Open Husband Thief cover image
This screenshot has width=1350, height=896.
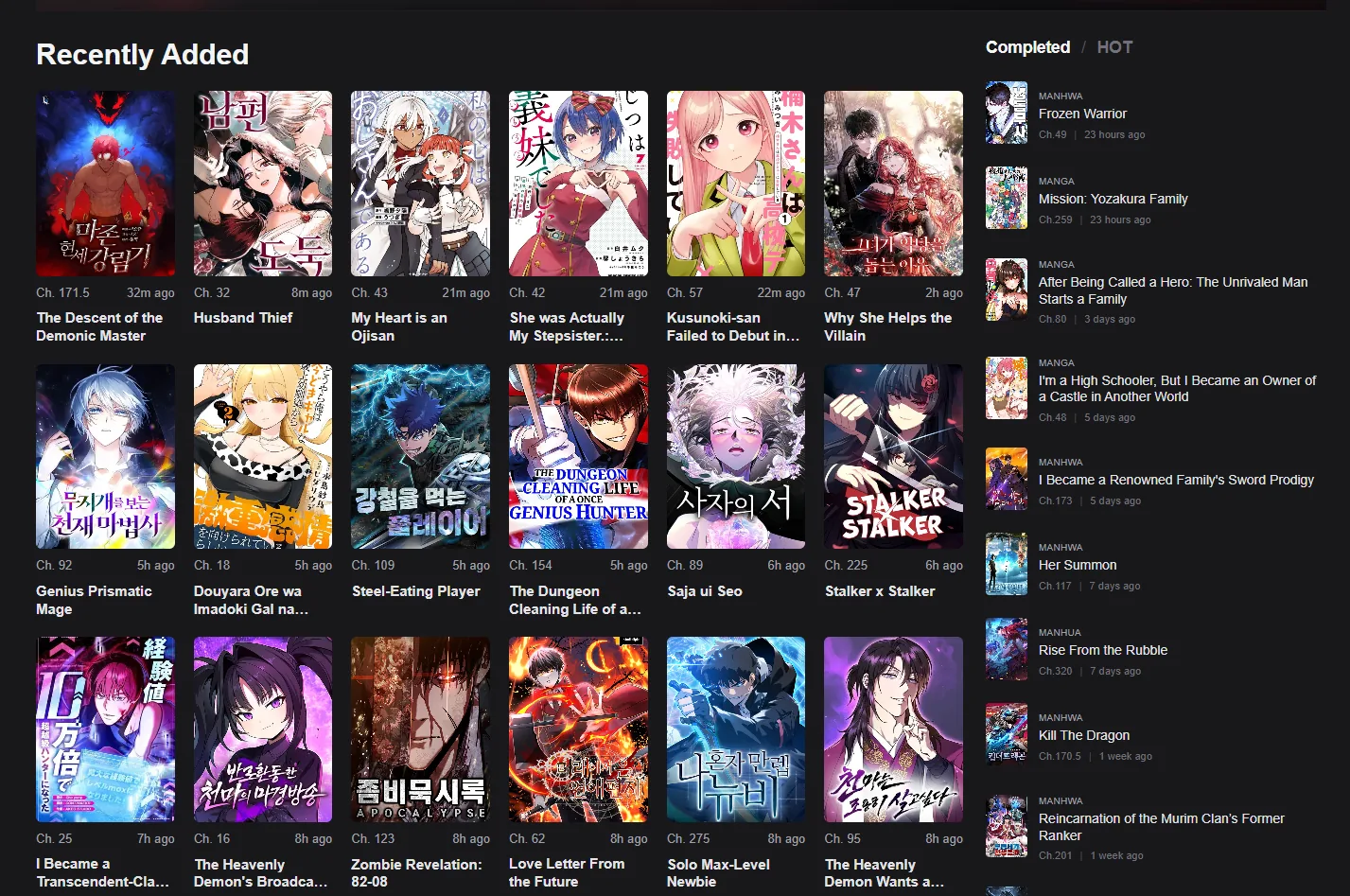pos(263,184)
